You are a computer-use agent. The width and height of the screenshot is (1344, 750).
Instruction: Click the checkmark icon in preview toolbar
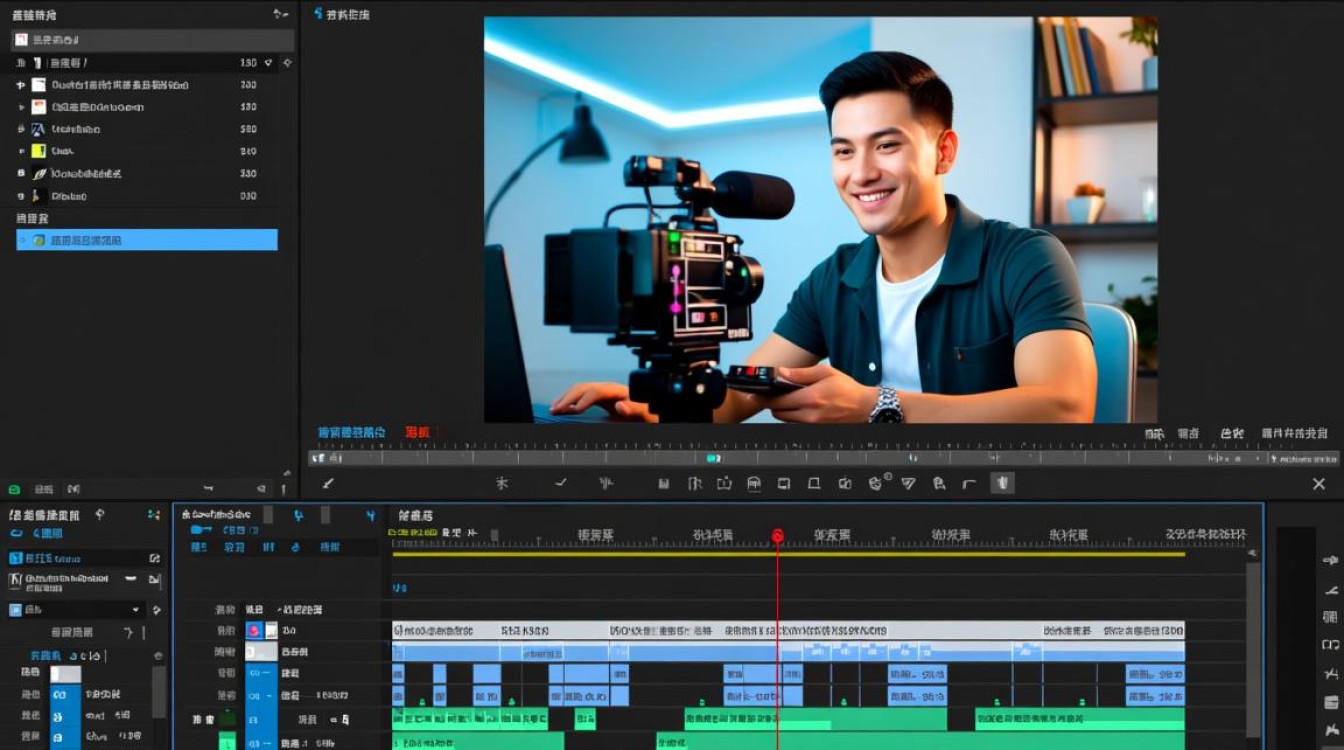561,482
